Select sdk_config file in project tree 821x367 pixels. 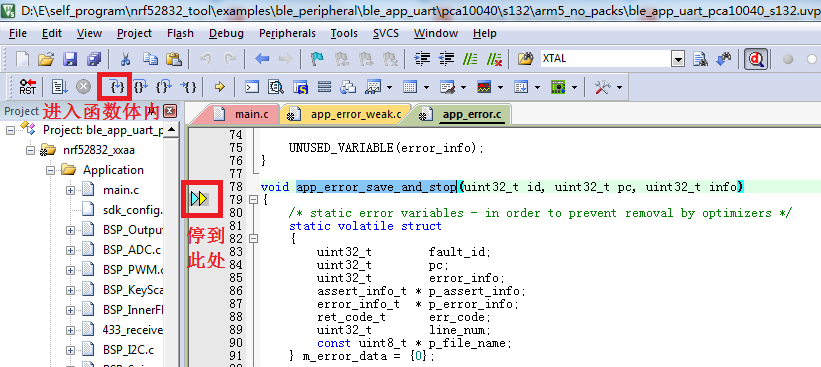click(x=132, y=210)
